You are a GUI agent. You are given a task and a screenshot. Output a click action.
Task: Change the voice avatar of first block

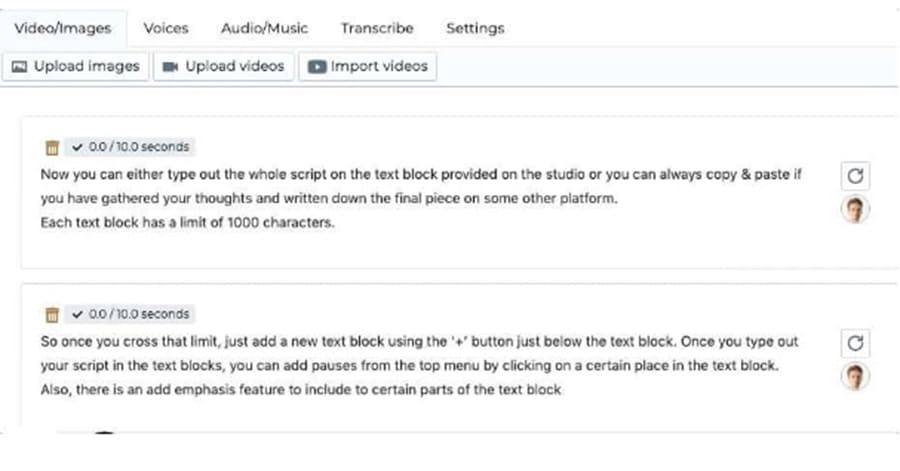click(x=855, y=209)
